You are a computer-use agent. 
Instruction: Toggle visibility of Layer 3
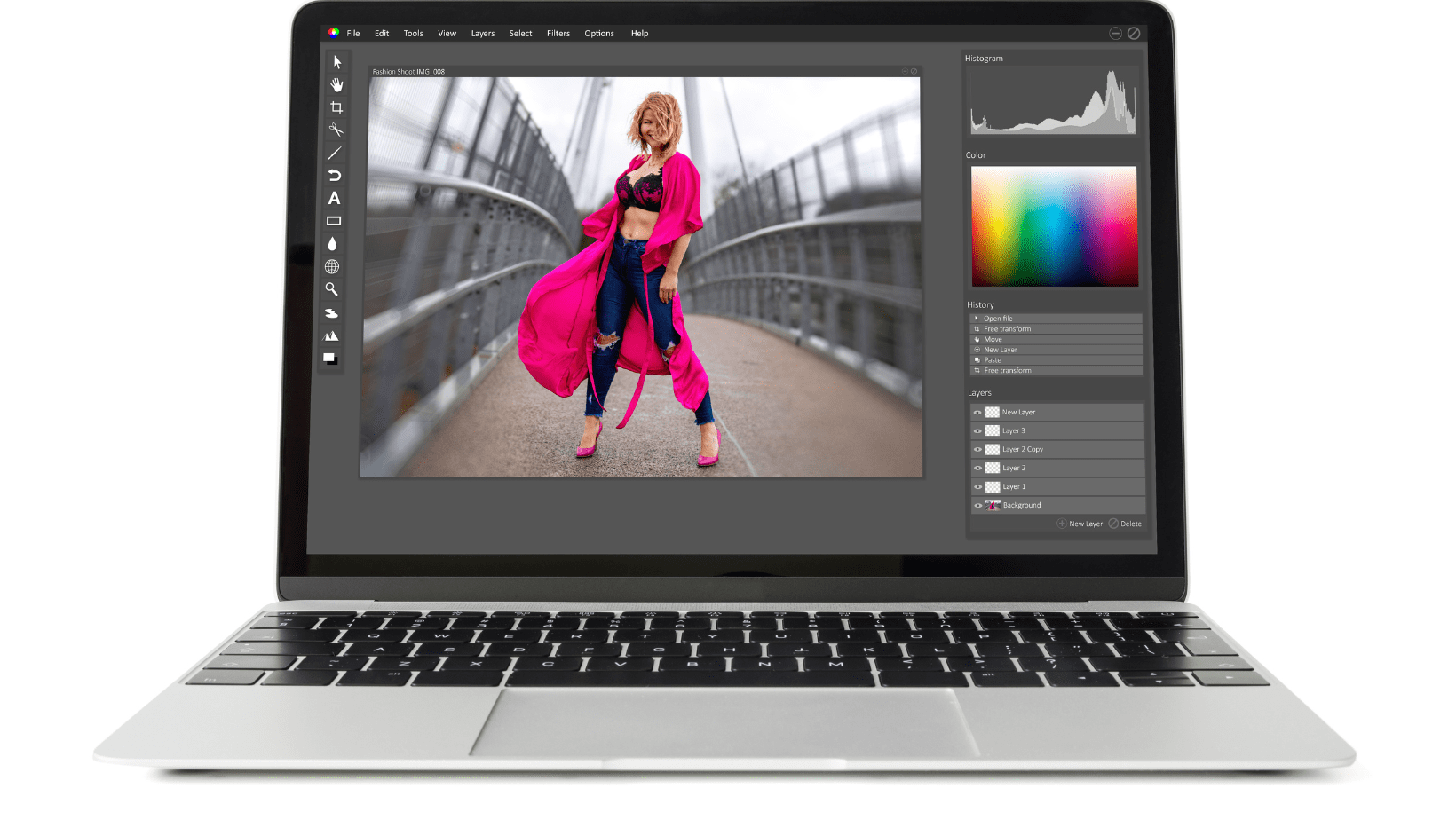click(977, 431)
